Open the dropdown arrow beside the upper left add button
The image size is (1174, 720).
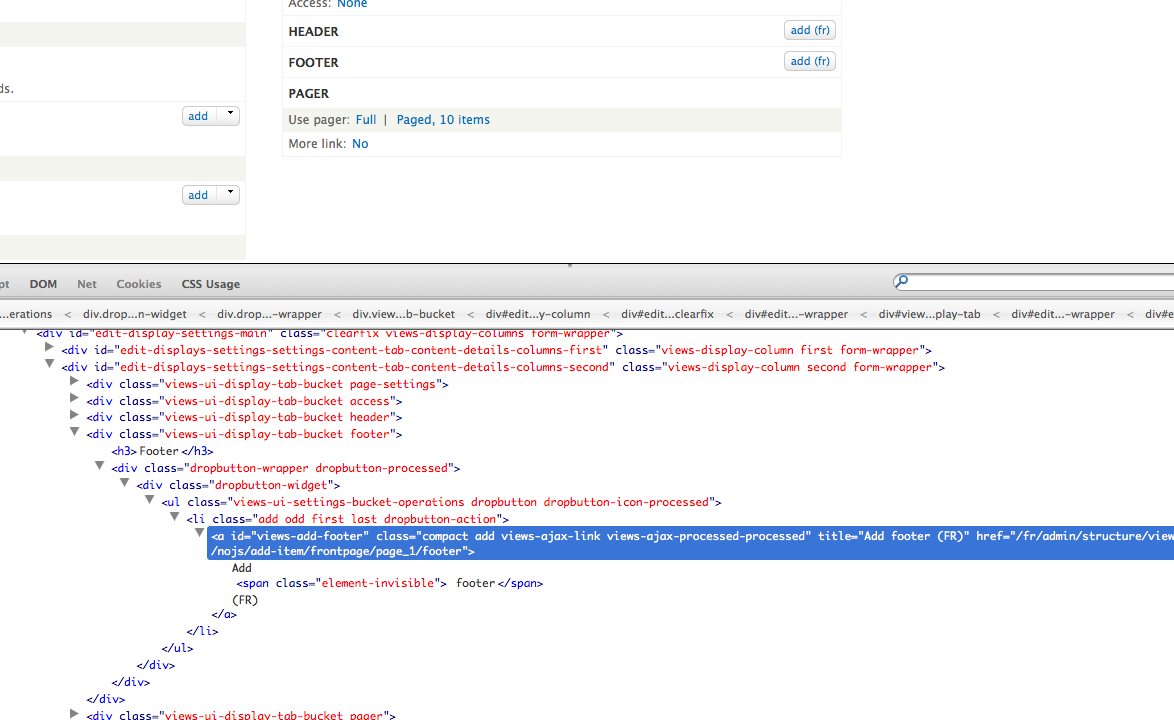click(229, 115)
